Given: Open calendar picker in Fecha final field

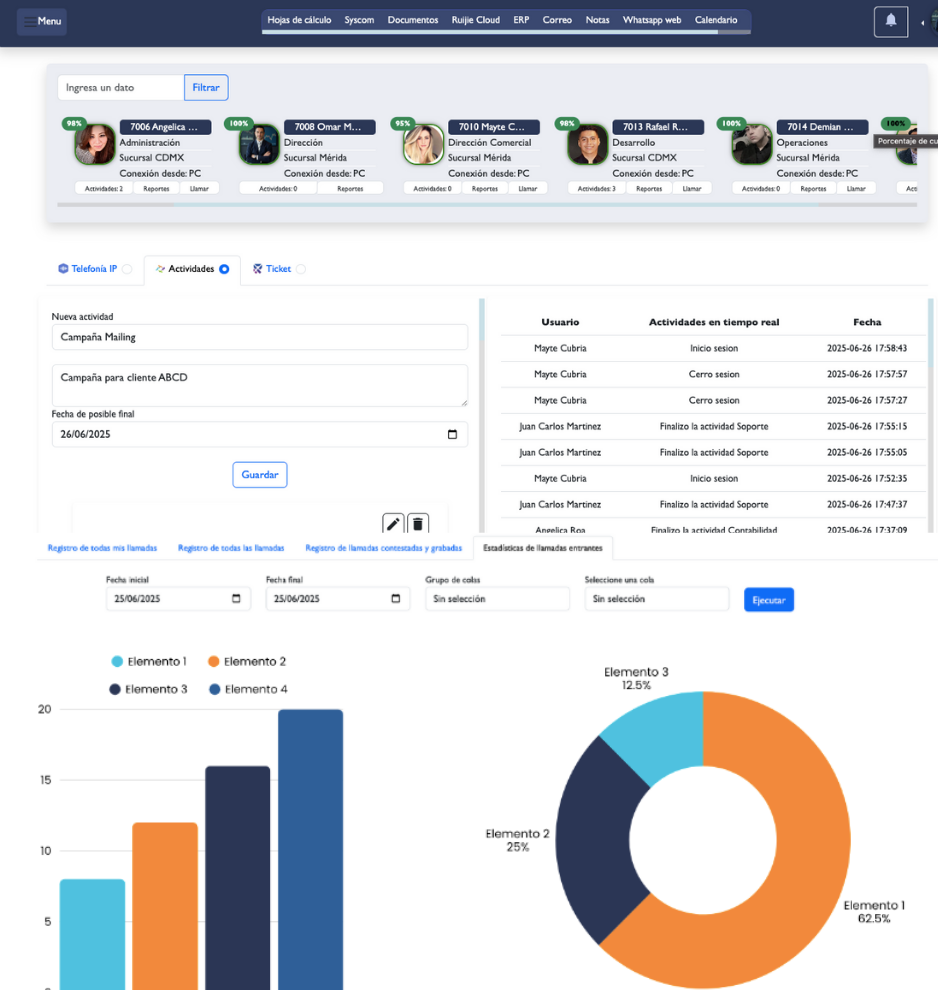Looking at the screenshot, I should click(395, 599).
